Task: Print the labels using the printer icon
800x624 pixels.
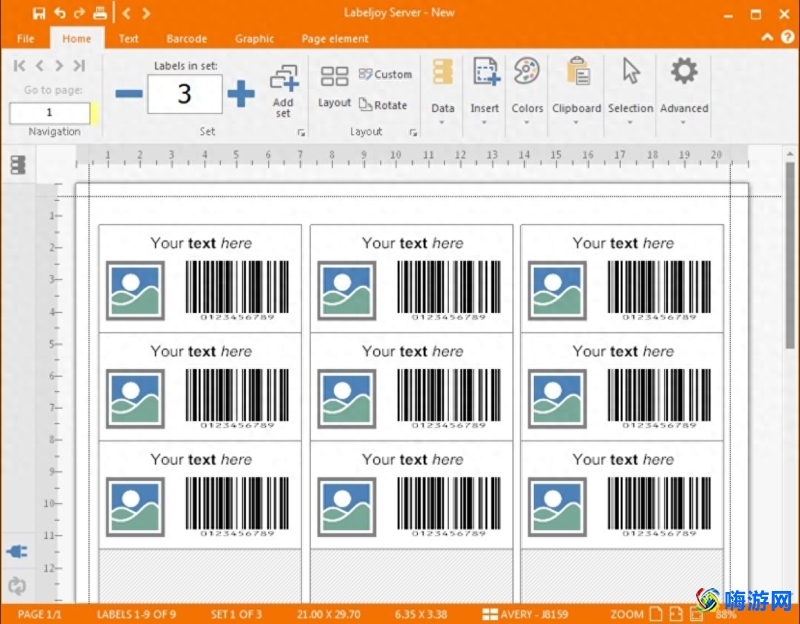Action: [x=99, y=13]
